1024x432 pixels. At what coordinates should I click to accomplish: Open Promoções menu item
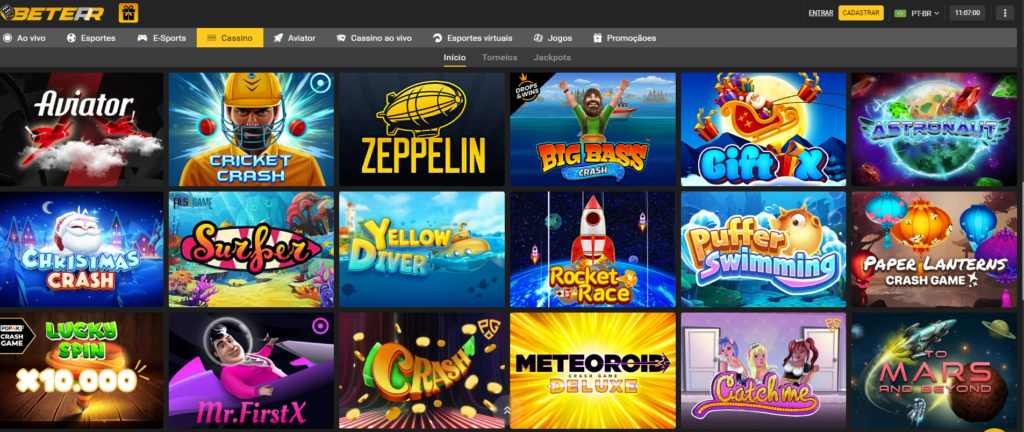coord(624,38)
